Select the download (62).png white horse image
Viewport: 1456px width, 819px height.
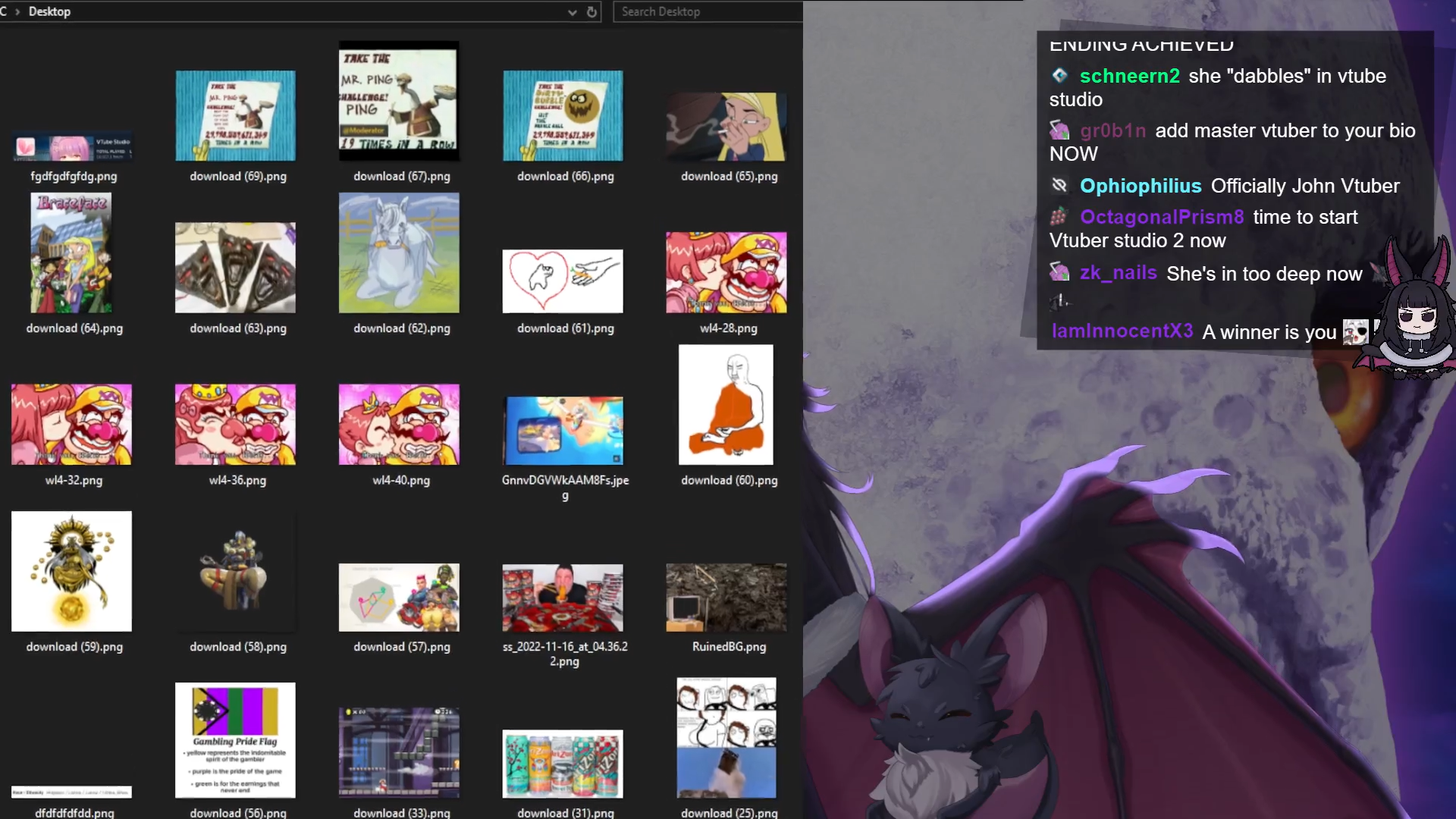(399, 253)
